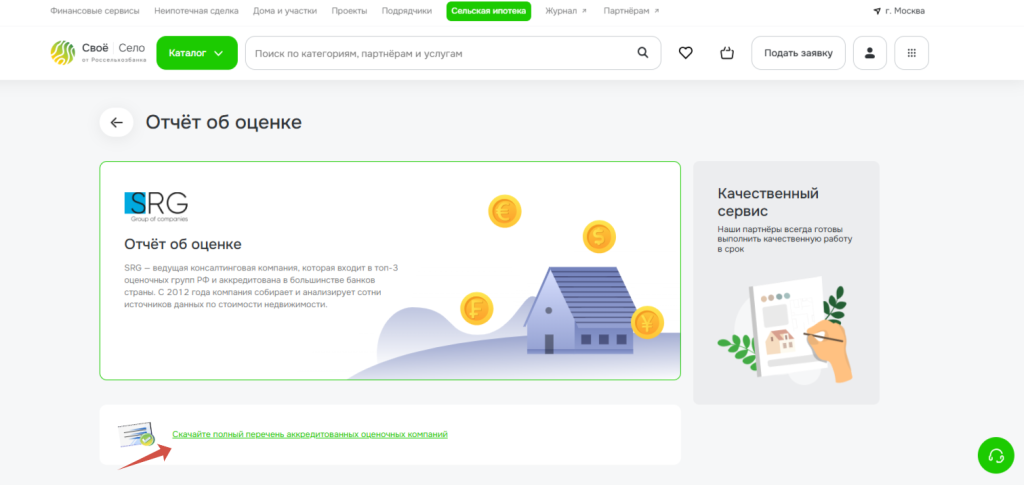Open the user profile icon
This screenshot has height=485, width=1024.
869,53
